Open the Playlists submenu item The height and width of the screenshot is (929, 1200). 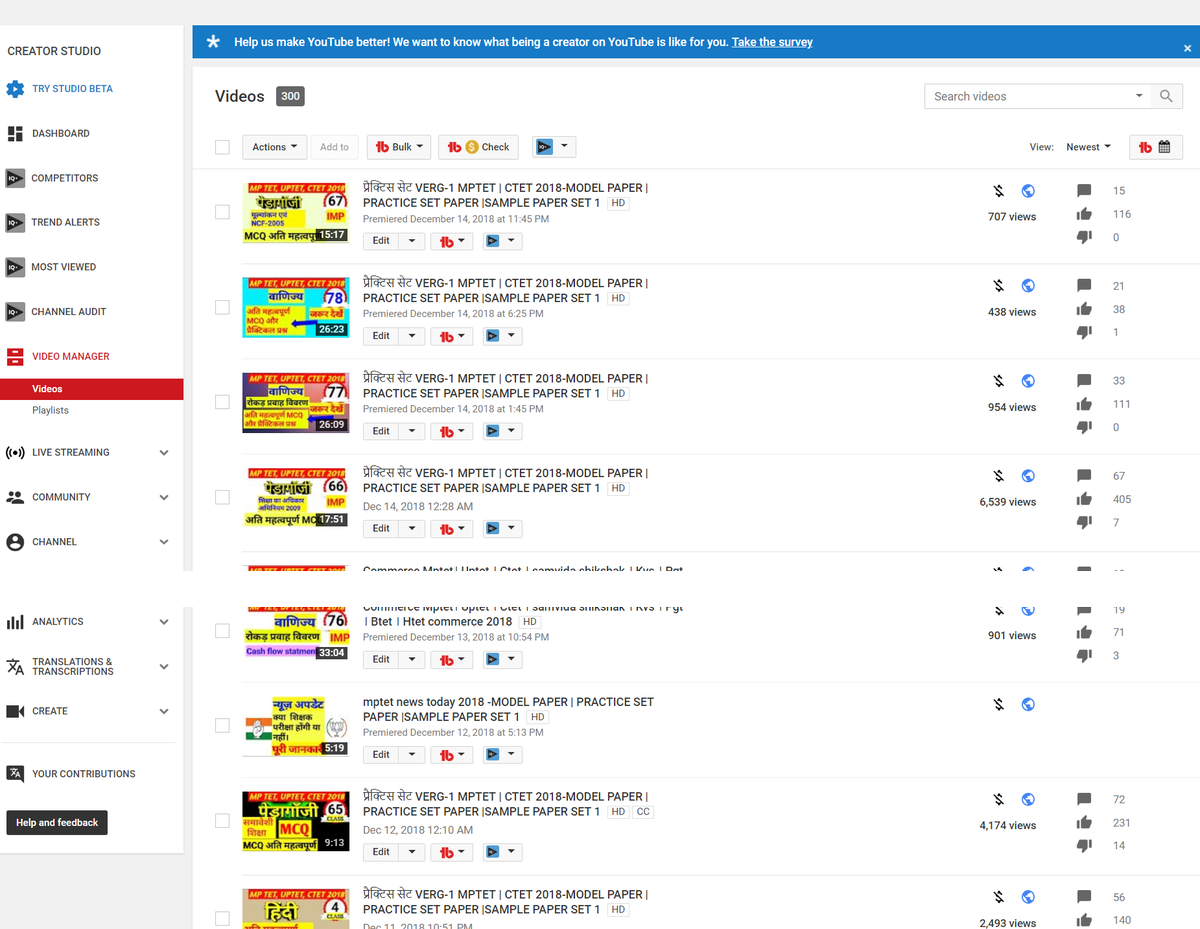pos(50,411)
